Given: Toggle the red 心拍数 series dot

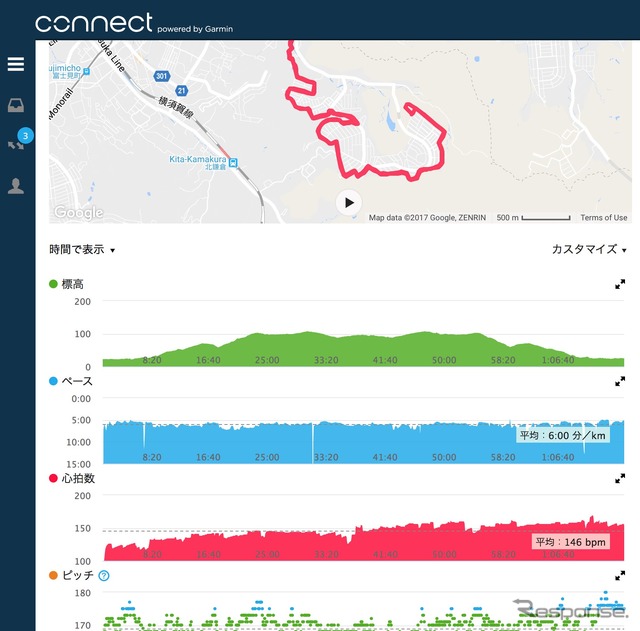Looking at the screenshot, I should [53, 478].
